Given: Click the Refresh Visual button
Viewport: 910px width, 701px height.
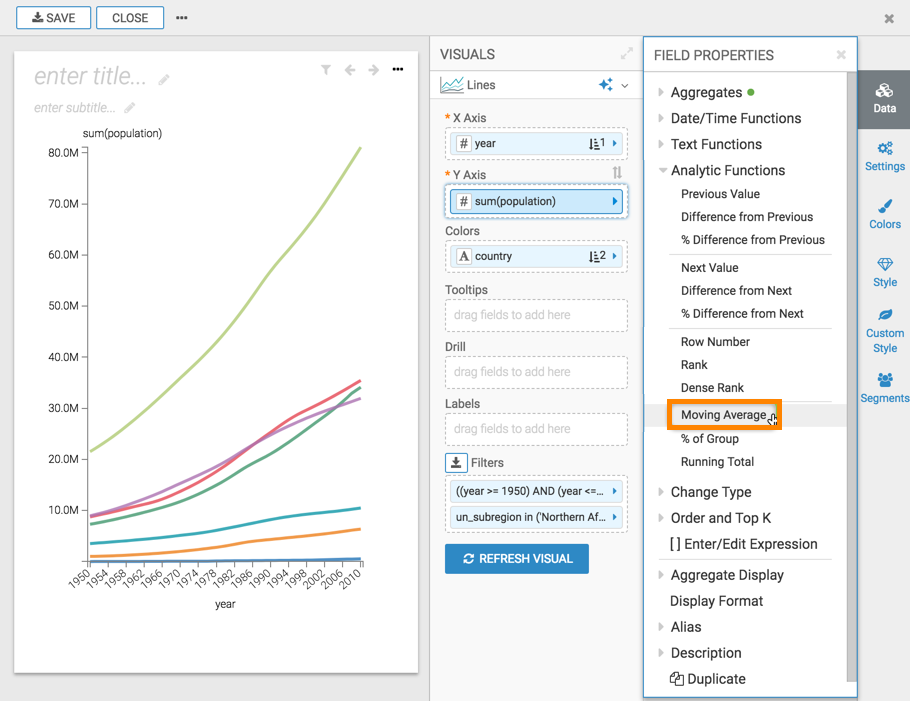Looking at the screenshot, I should pyautogui.click(x=516, y=559).
